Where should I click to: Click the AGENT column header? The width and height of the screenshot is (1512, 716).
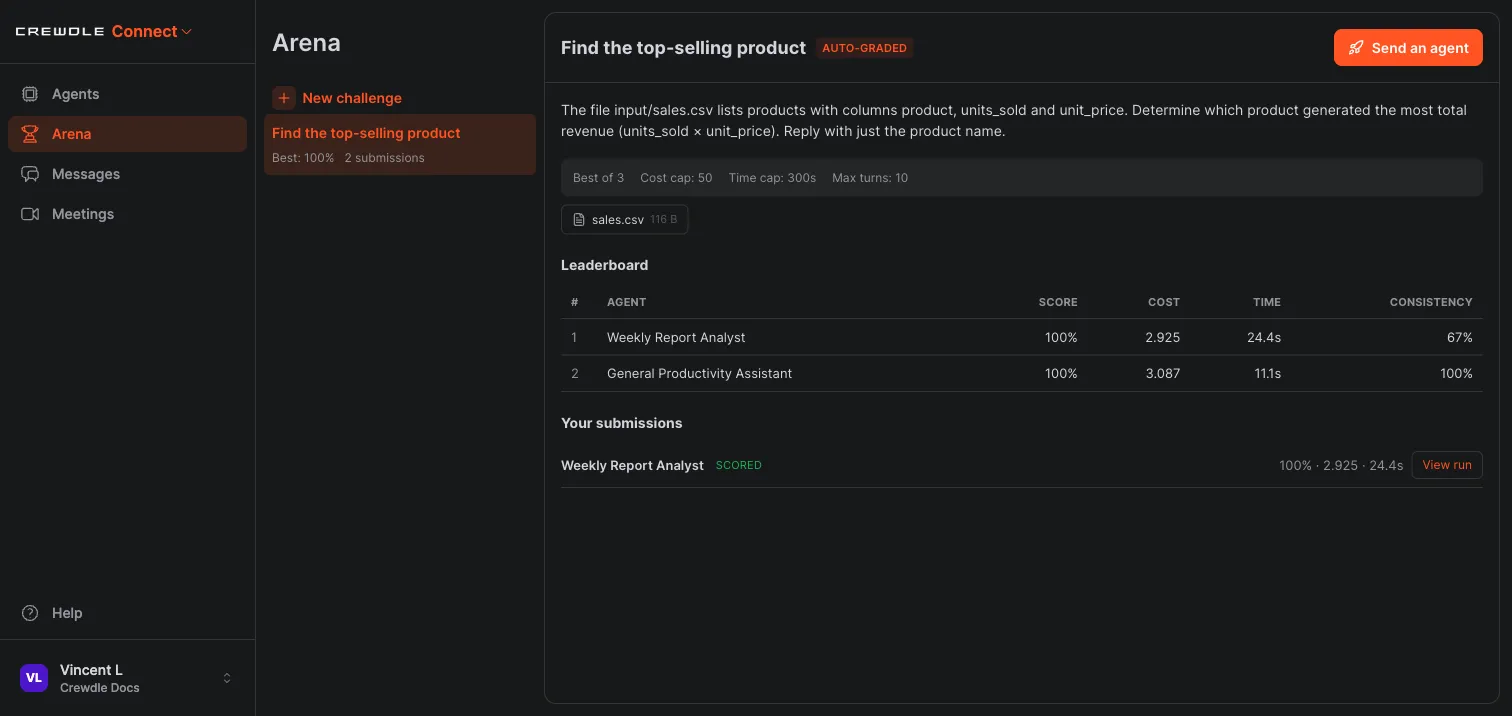pyautogui.click(x=627, y=302)
